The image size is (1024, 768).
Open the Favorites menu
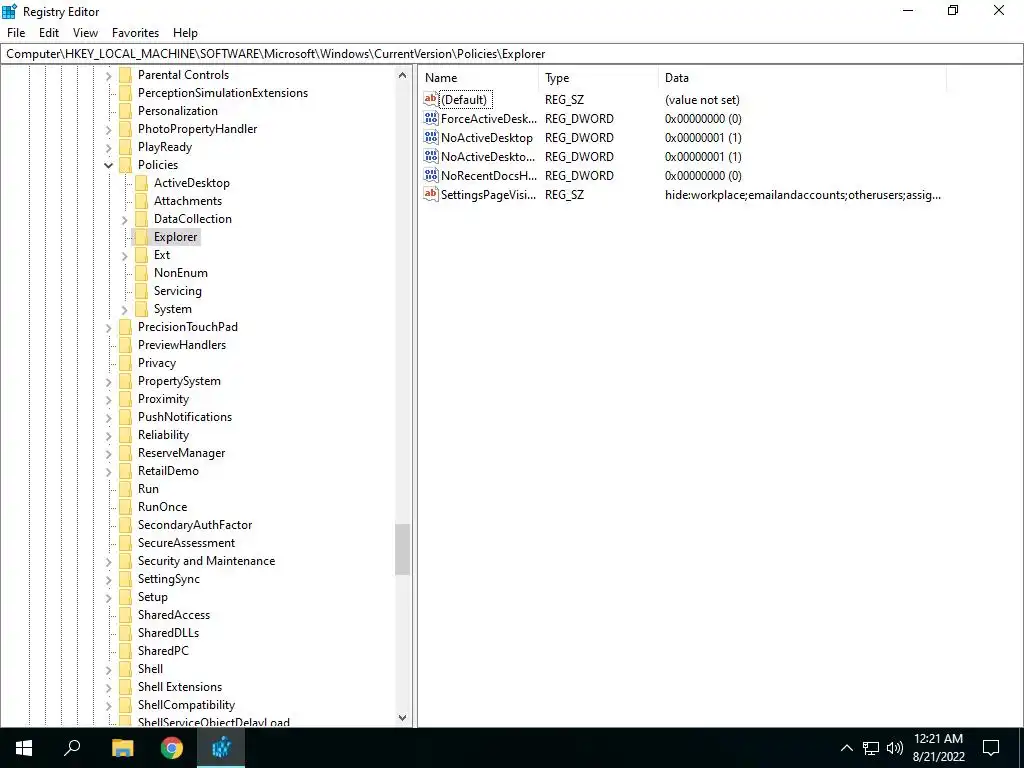pos(135,33)
